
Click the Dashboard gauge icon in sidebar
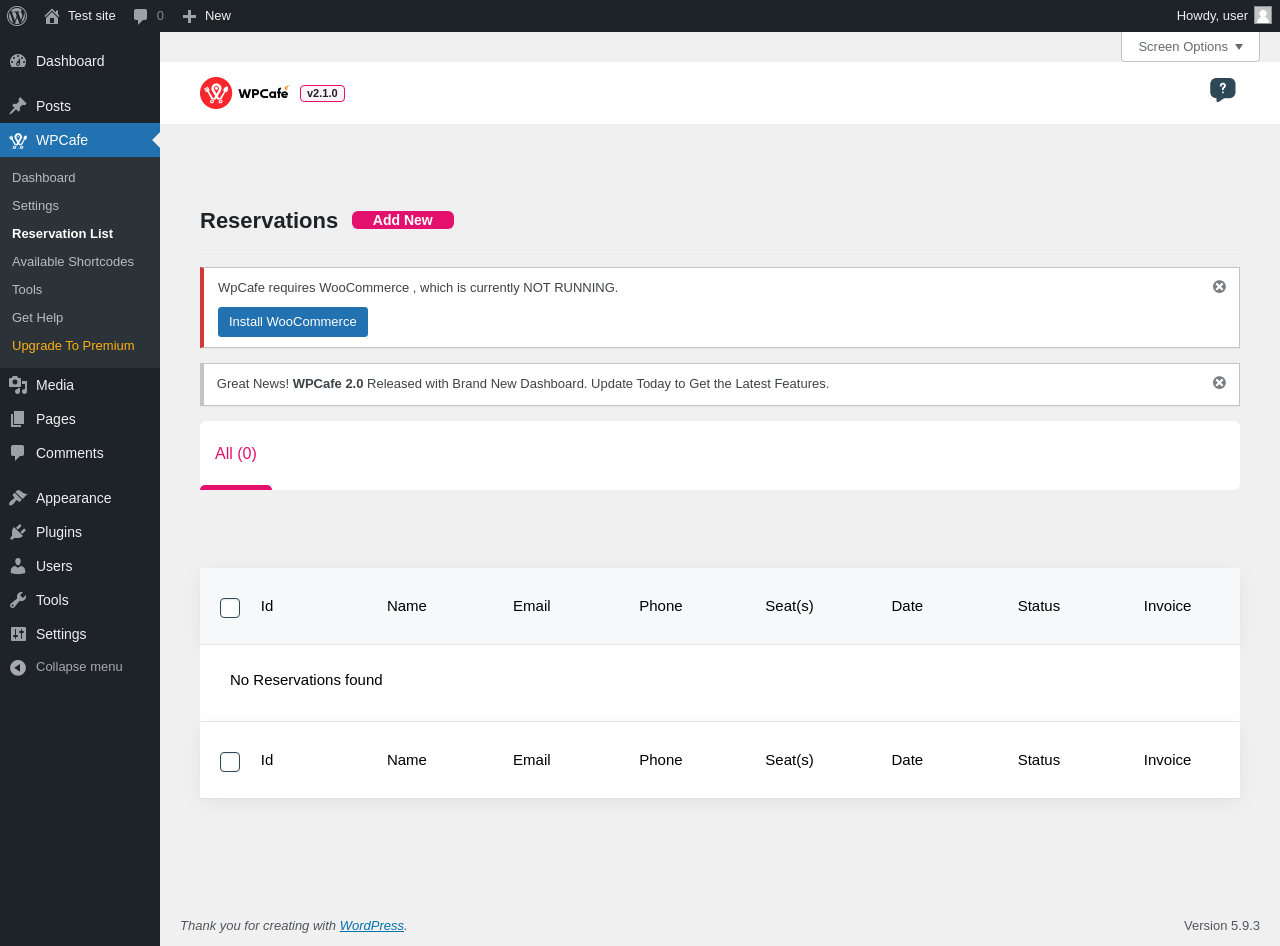click(18, 61)
